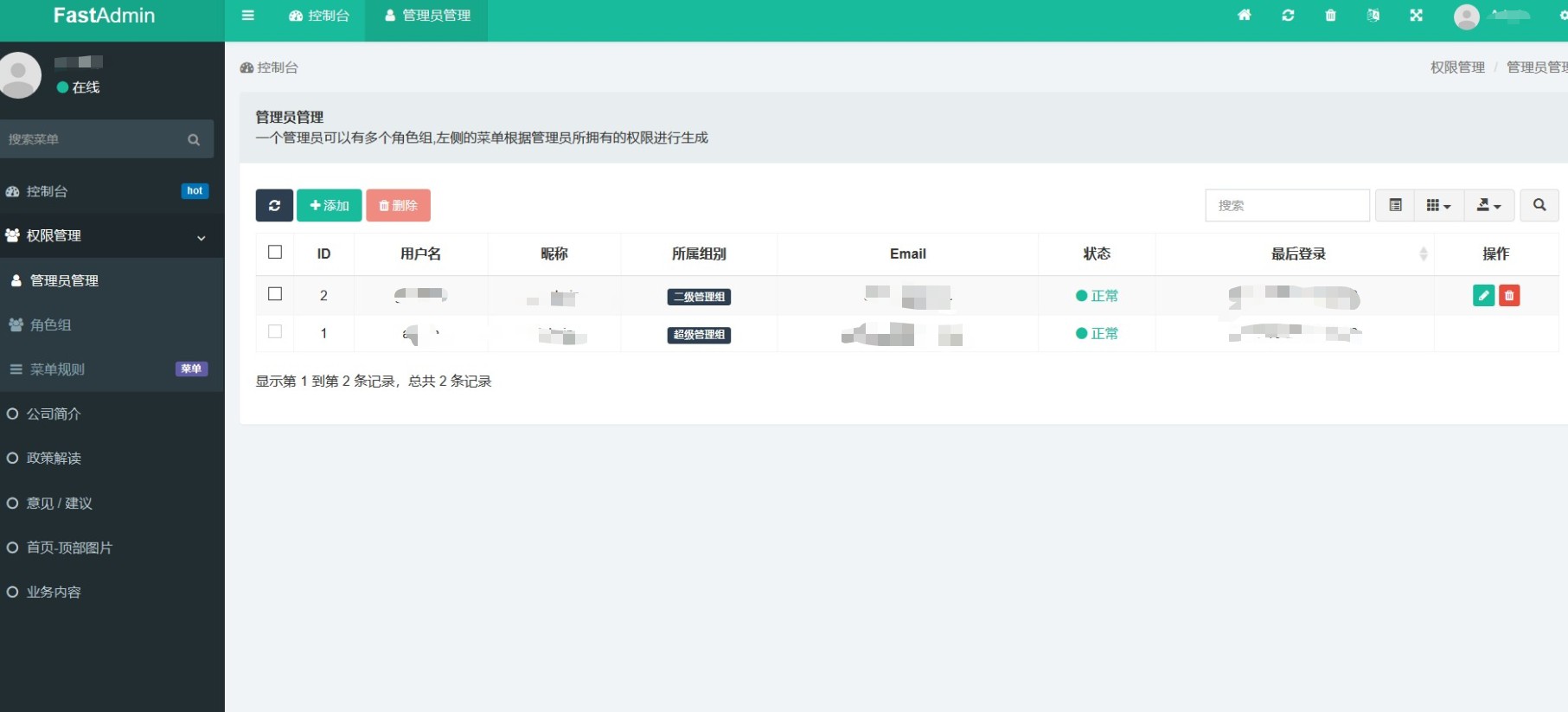Click 正常 status in ID 2 row
The height and width of the screenshot is (712, 1568).
pyautogui.click(x=1097, y=296)
